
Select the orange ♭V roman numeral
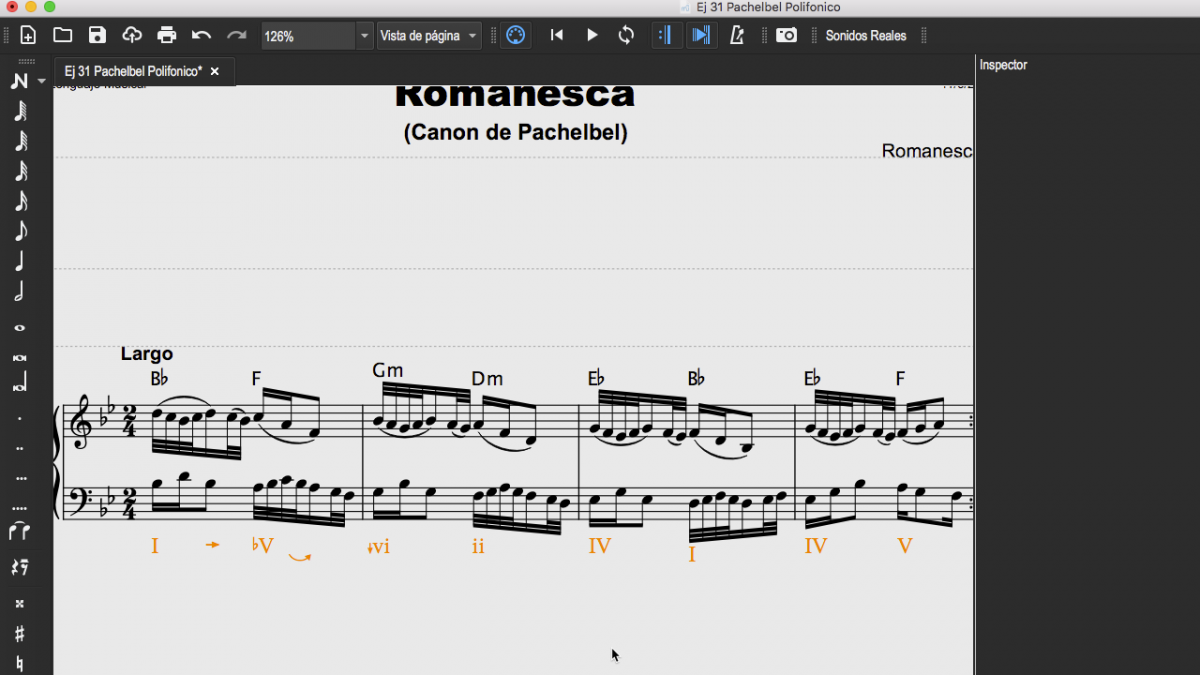[x=262, y=546]
